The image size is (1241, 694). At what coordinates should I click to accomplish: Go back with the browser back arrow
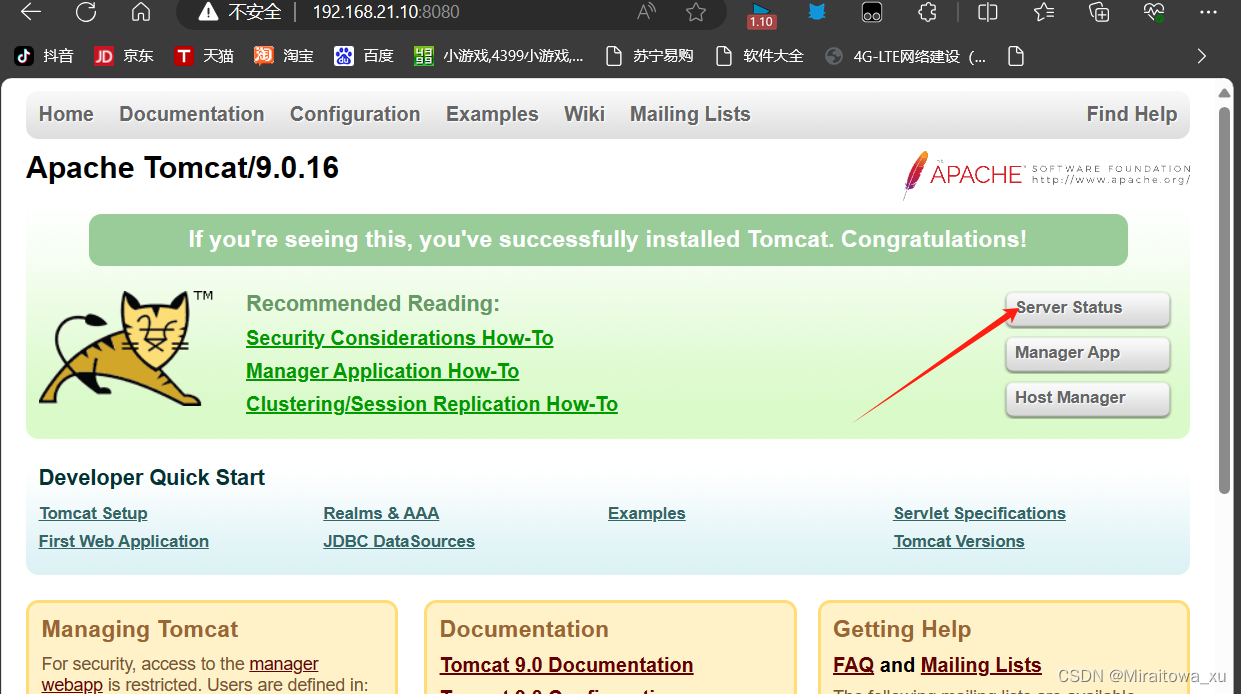31,12
